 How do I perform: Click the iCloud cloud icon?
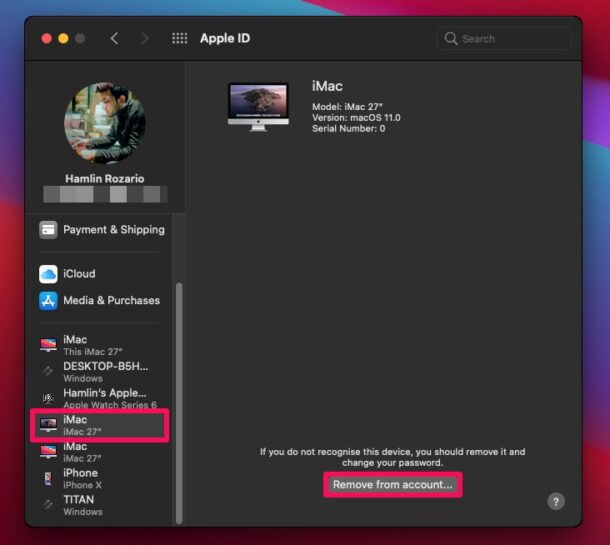[x=48, y=274]
